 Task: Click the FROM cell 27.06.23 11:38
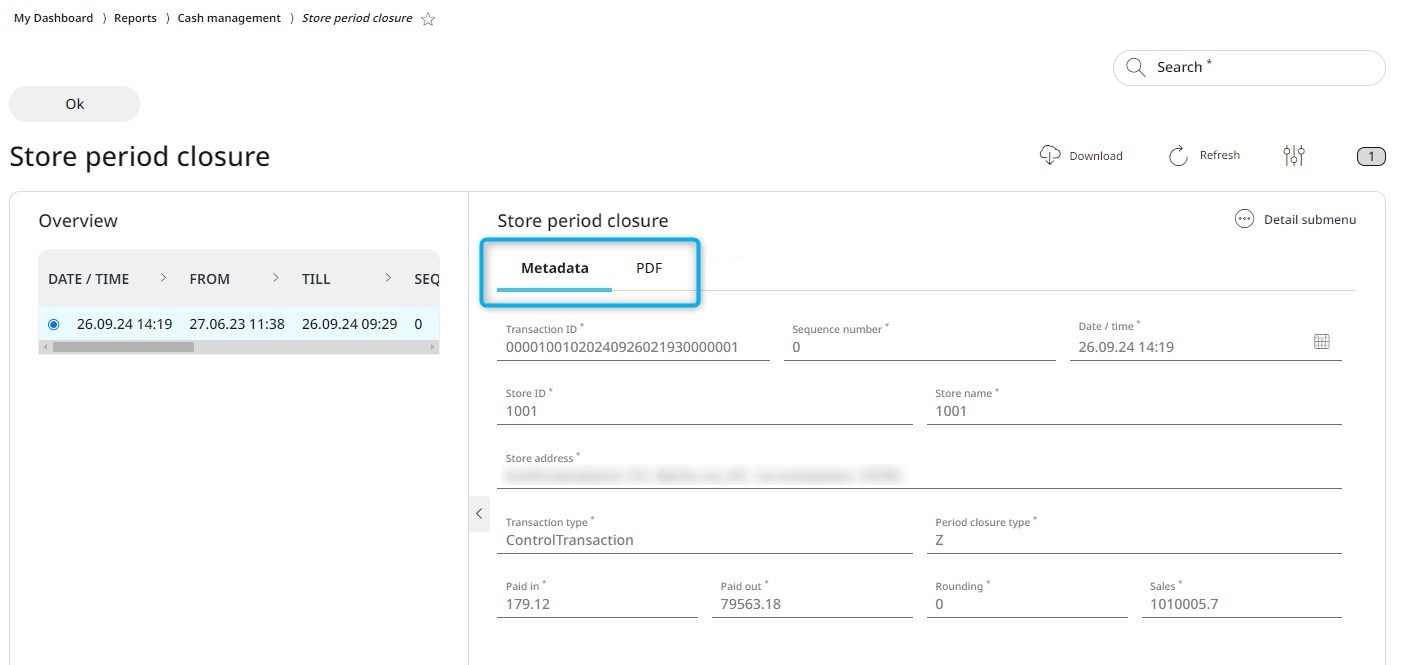pyautogui.click(x=237, y=324)
